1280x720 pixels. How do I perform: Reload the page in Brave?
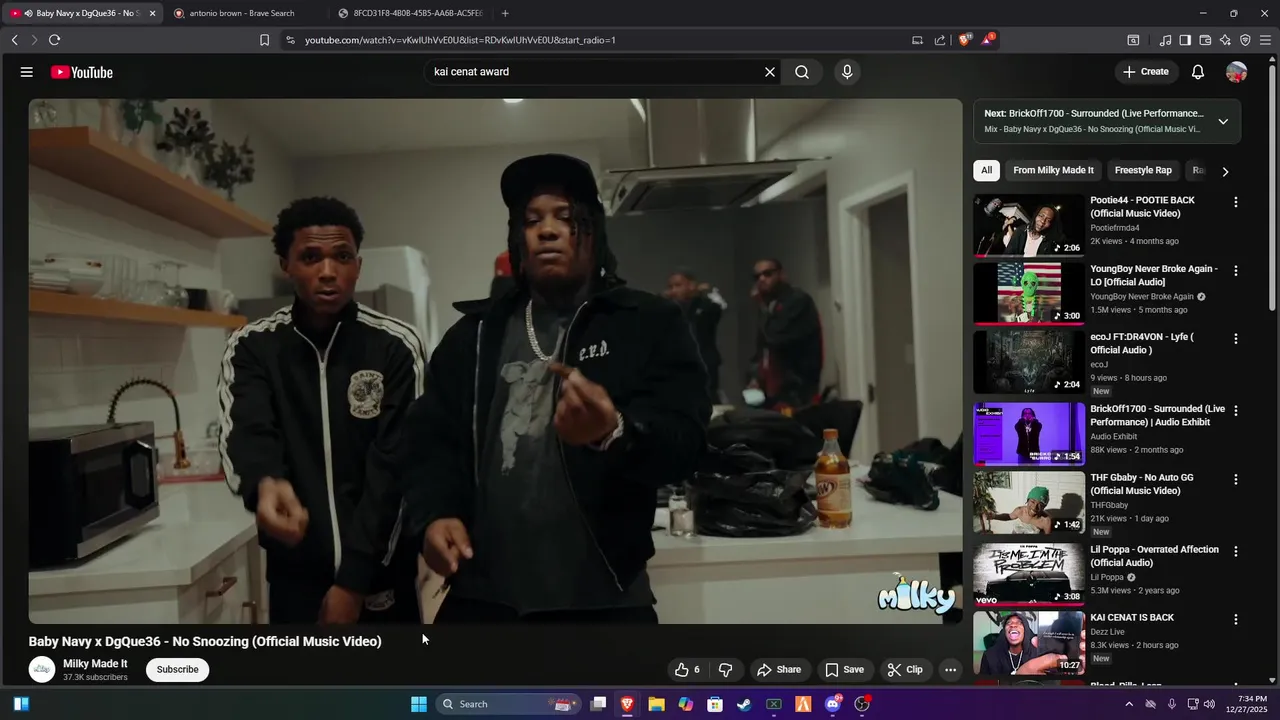[54, 40]
